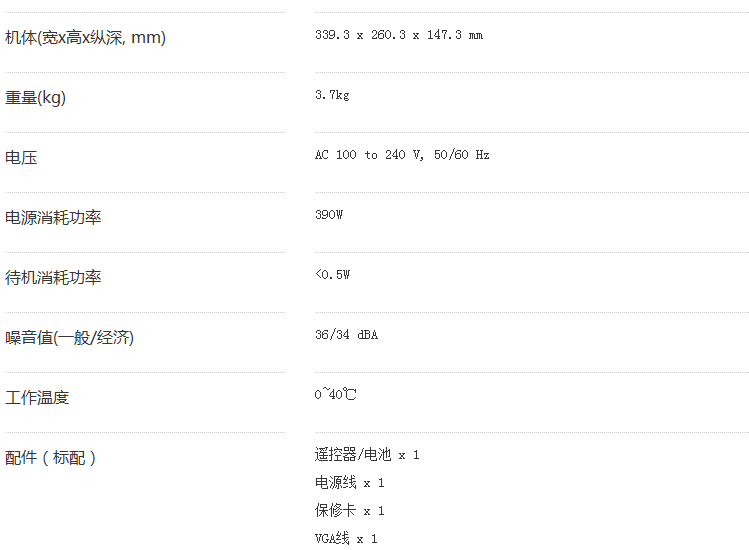Click the 待机消耗功率 label
Image resolution: width=749 pixels, height=550 pixels.
(53, 278)
